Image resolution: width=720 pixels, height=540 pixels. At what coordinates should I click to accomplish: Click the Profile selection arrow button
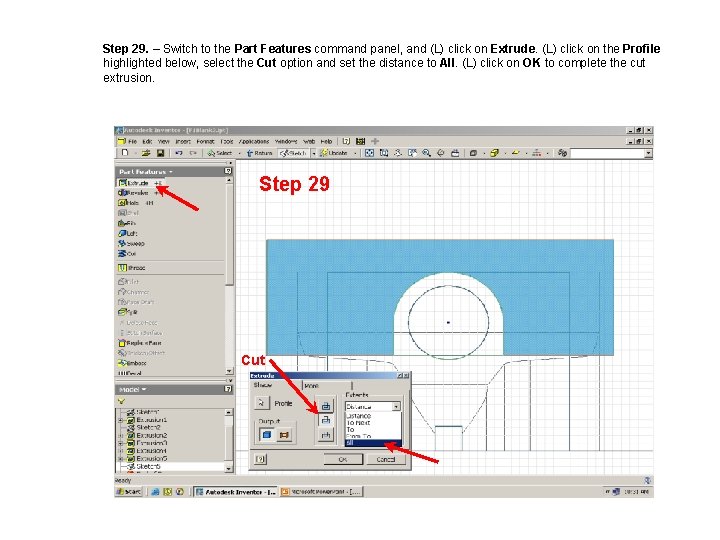261,403
